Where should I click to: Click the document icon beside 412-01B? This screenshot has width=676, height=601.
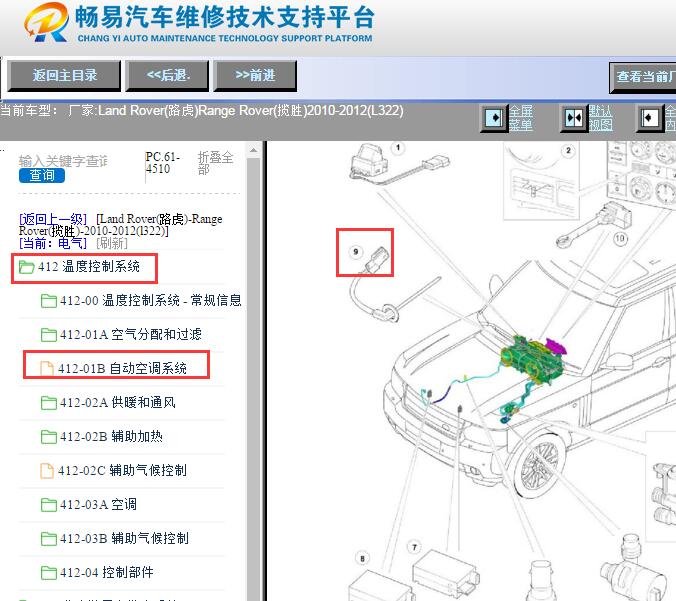click(47, 369)
